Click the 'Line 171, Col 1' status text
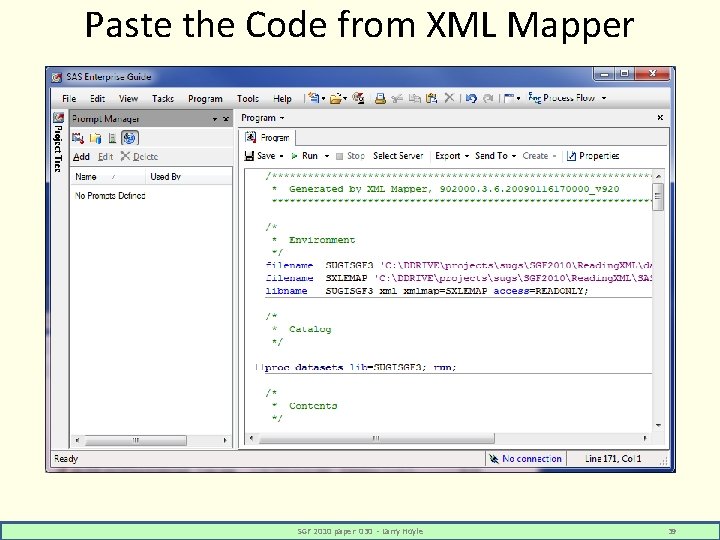The width and height of the screenshot is (720, 540). point(613,458)
